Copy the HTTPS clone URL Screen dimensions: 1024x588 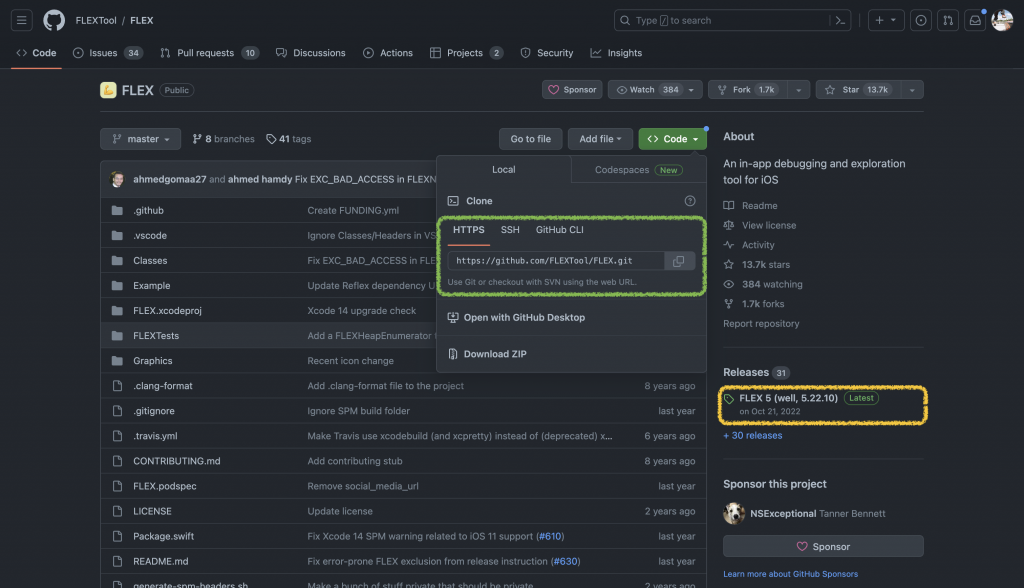[679, 261]
